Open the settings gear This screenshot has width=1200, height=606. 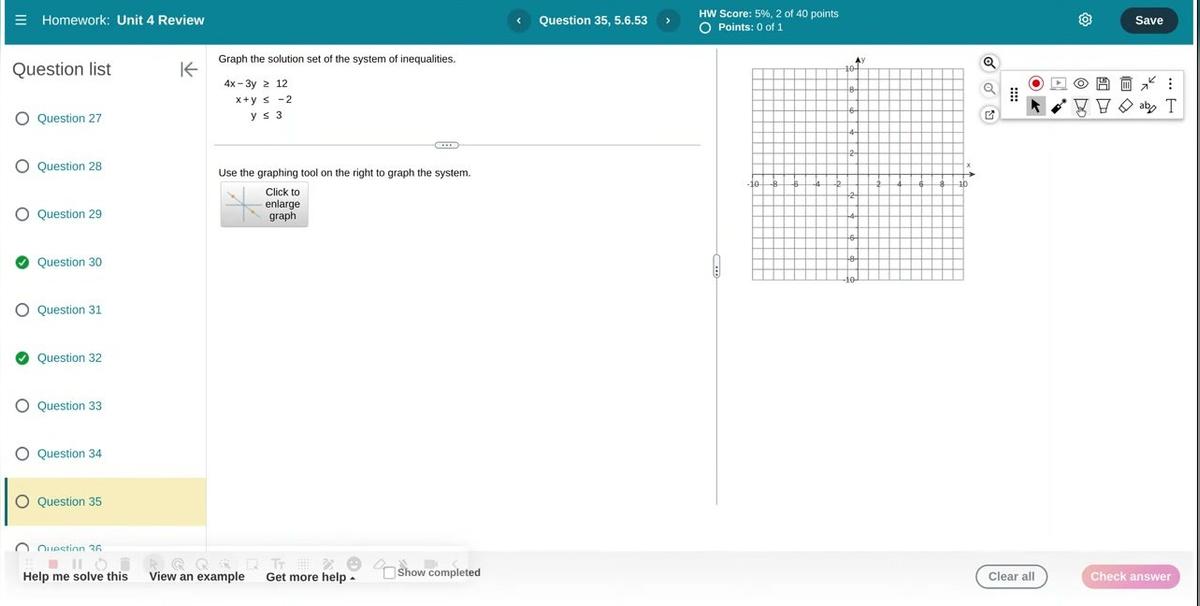[1085, 20]
